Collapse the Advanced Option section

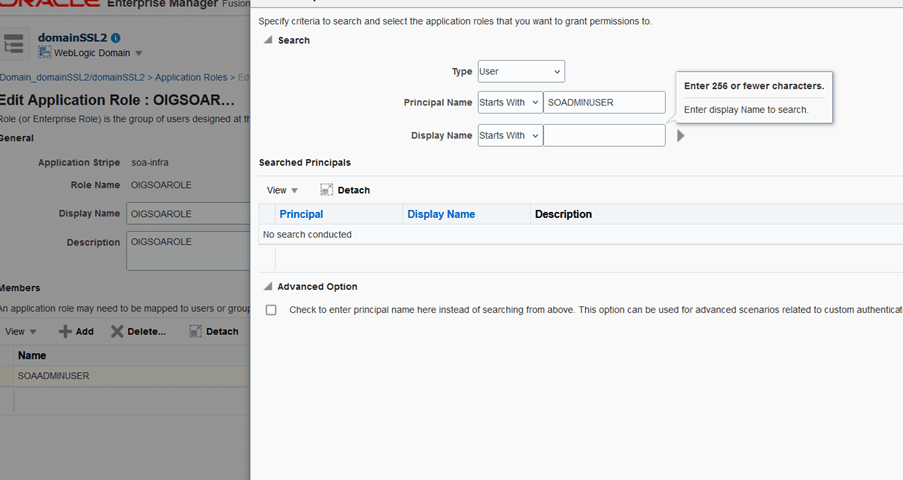267,287
